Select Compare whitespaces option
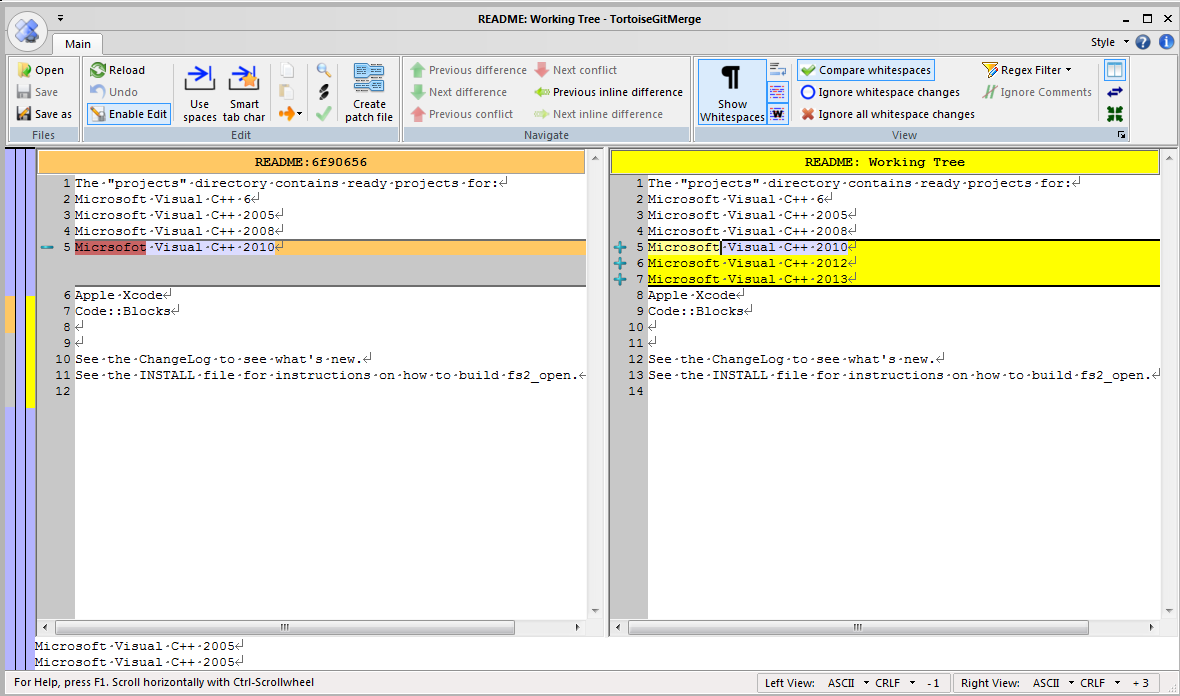The image size is (1180, 696). [x=866, y=70]
